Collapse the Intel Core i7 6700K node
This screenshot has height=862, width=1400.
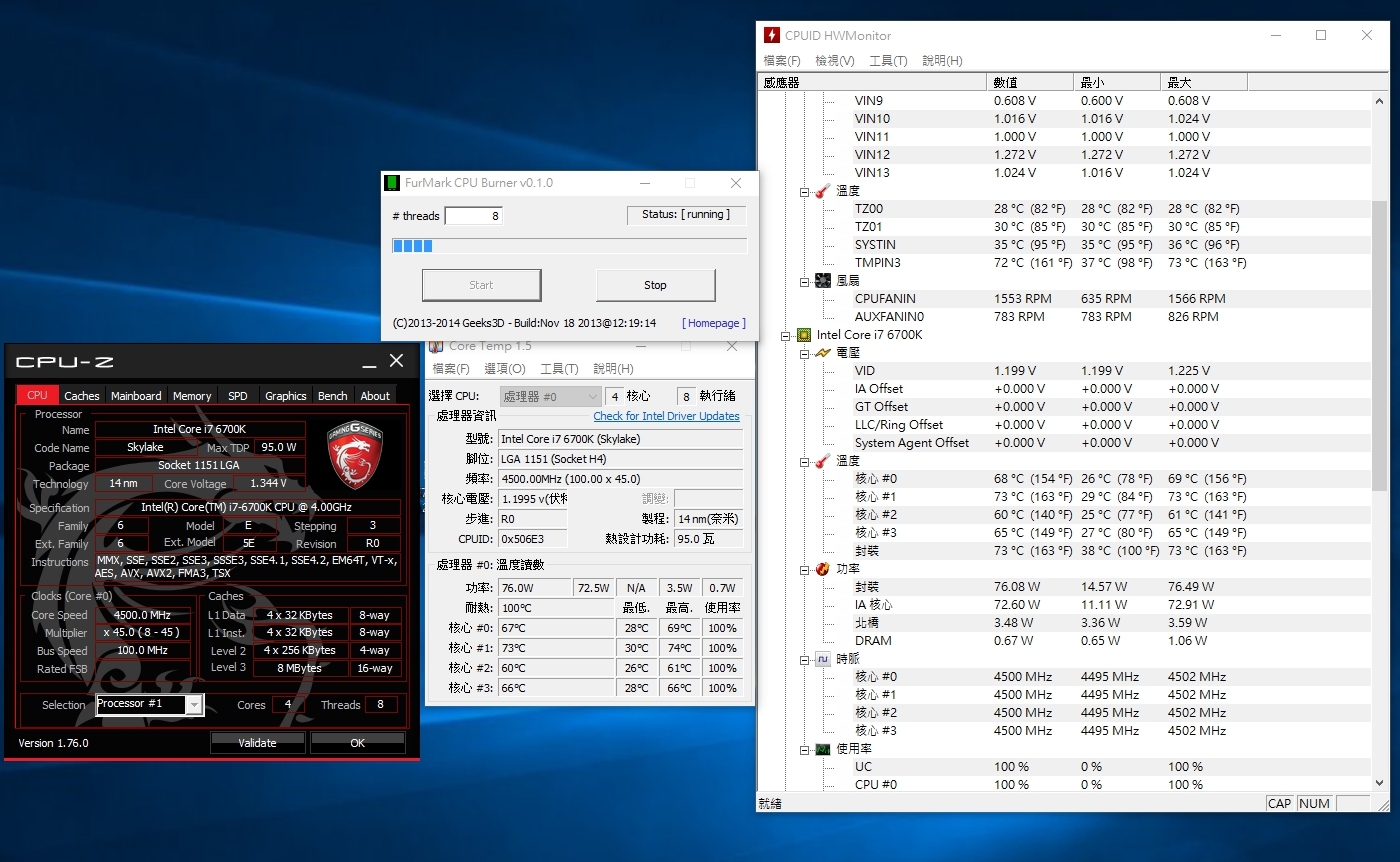pyautogui.click(x=786, y=335)
